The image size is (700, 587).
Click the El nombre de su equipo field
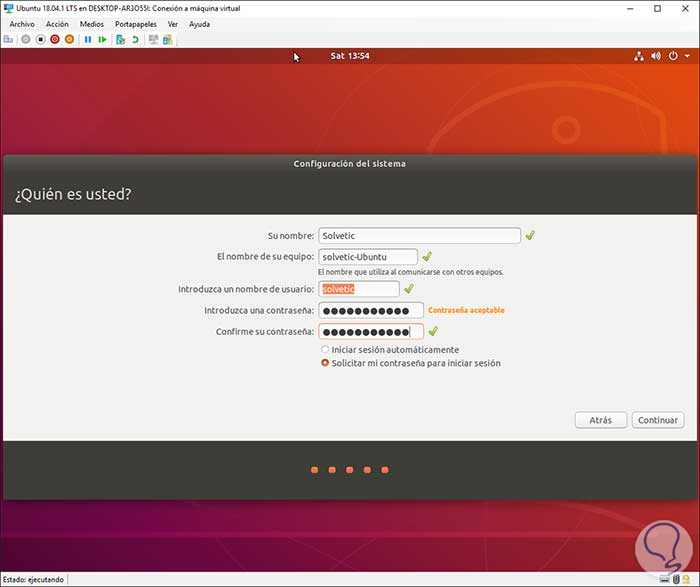(368, 257)
